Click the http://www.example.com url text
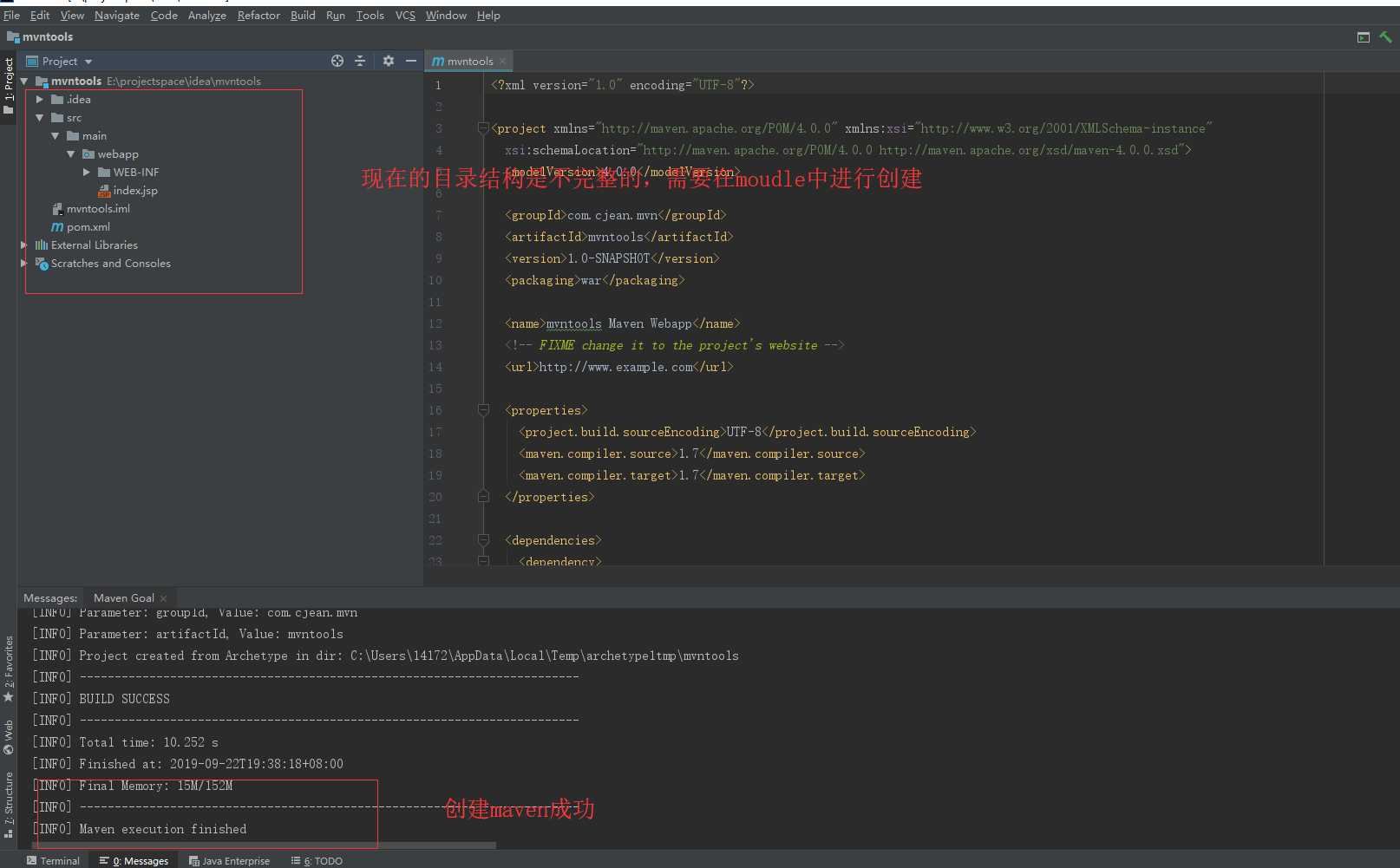 click(616, 368)
